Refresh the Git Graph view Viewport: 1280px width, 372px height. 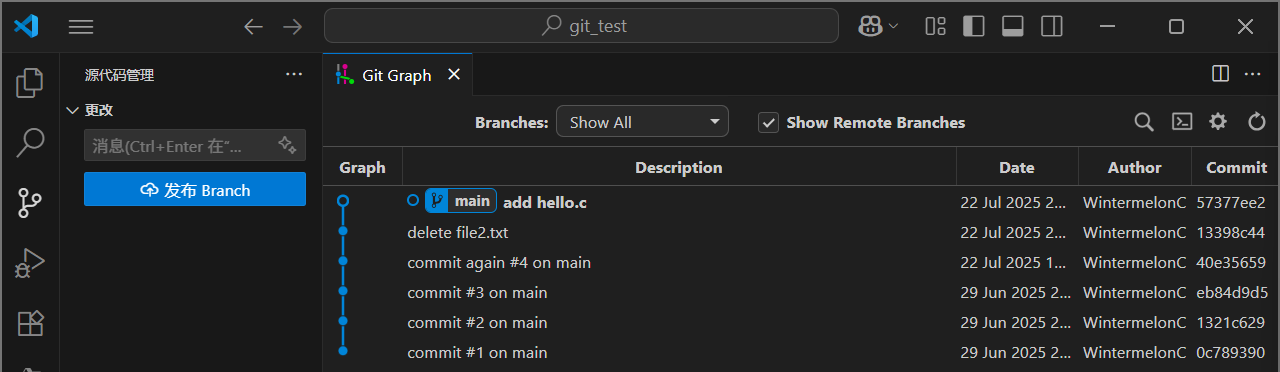(x=1257, y=122)
